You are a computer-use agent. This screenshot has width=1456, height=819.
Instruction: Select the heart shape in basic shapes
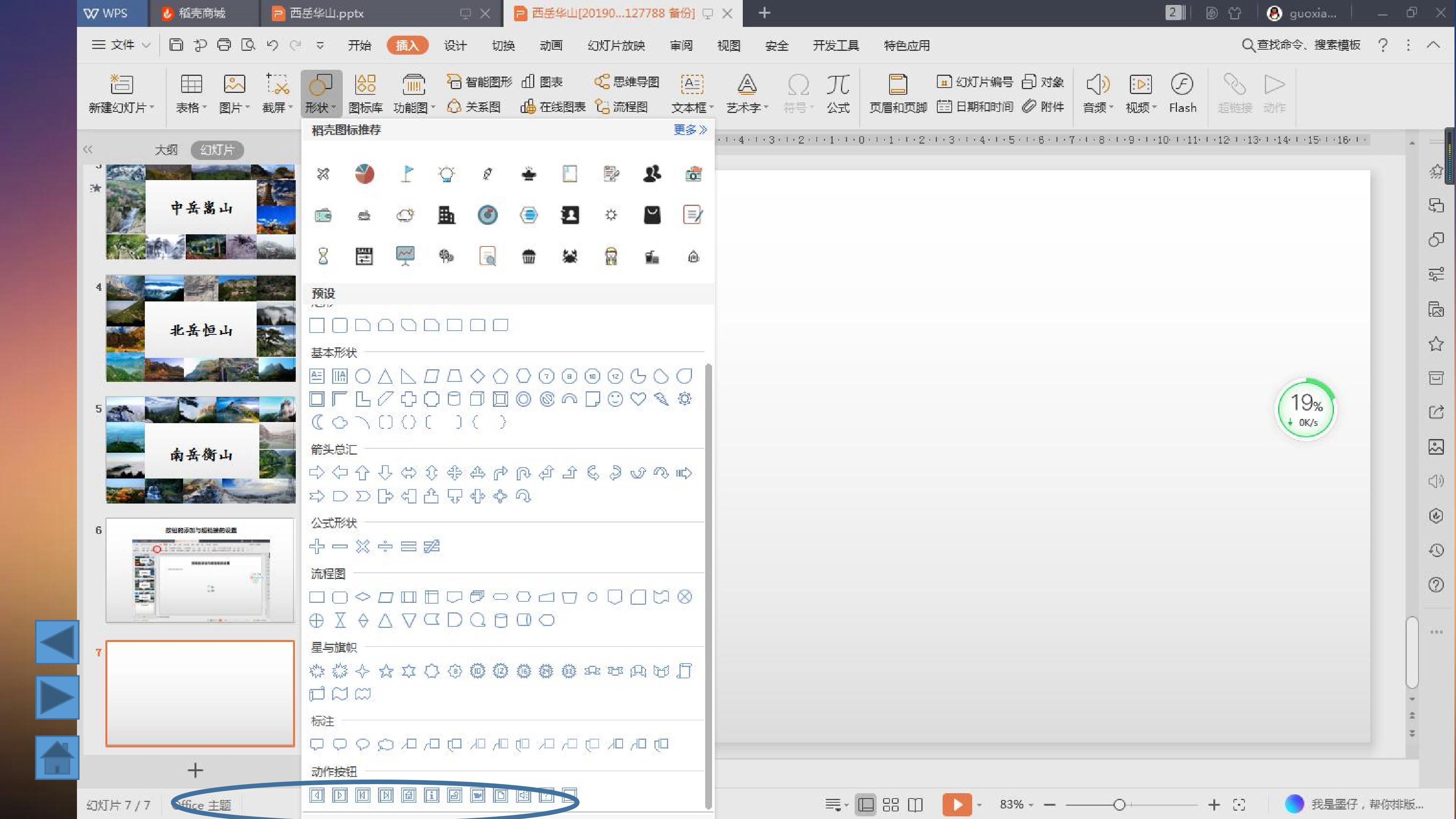[x=638, y=399]
